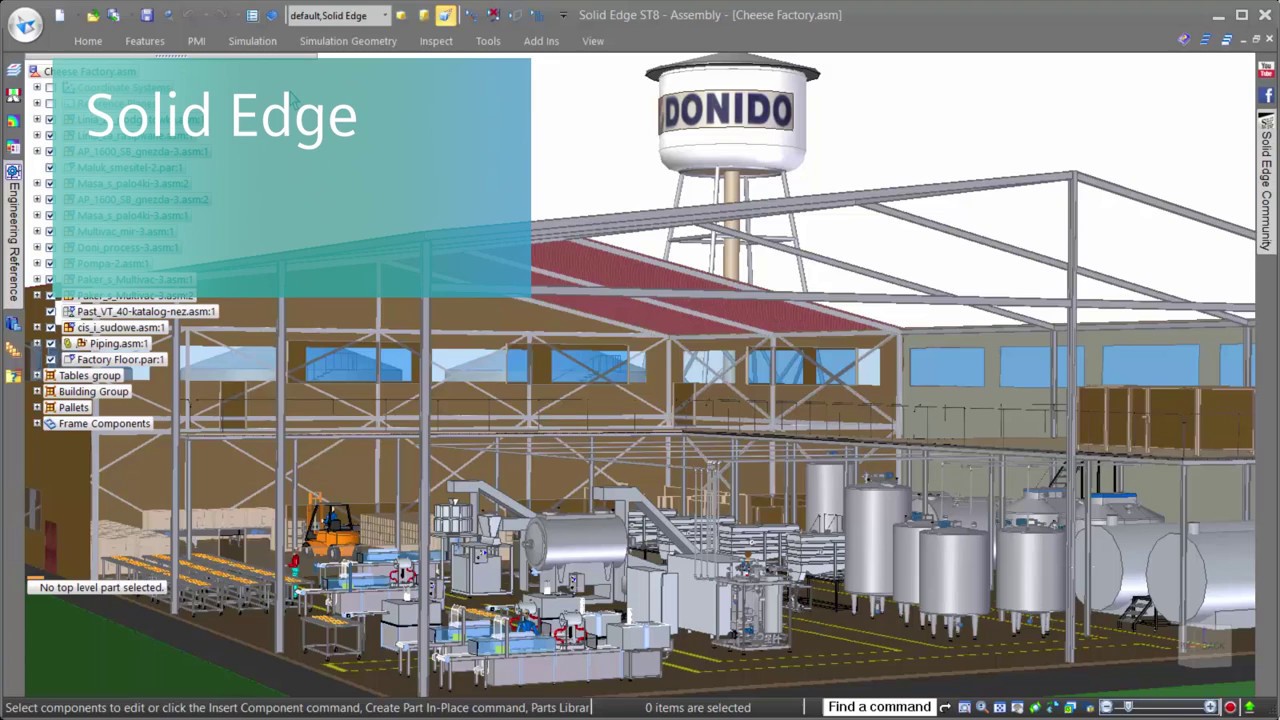Image resolution: width=1280 pixels, height=720 pixels.
Task: Click the Pan hand icon in status bar
Action: (1017, 708)
